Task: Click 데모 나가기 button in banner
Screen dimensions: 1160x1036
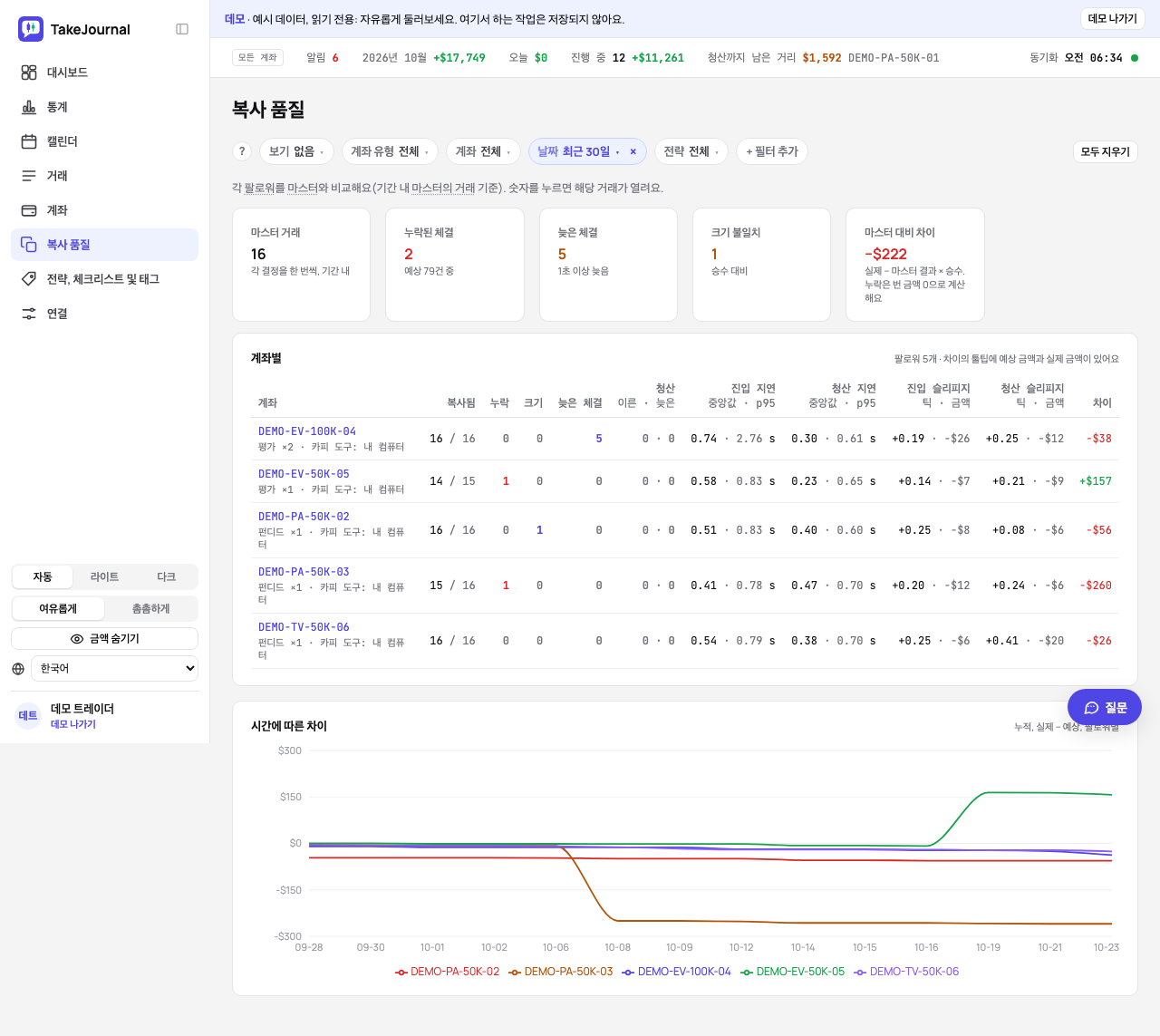Action: 1113,19
